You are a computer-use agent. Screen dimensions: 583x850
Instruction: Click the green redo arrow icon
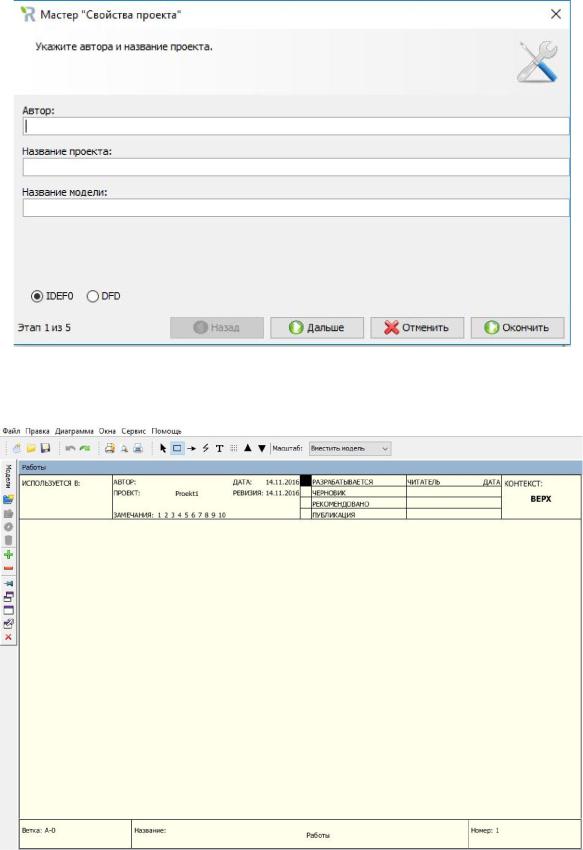point(85,448)
